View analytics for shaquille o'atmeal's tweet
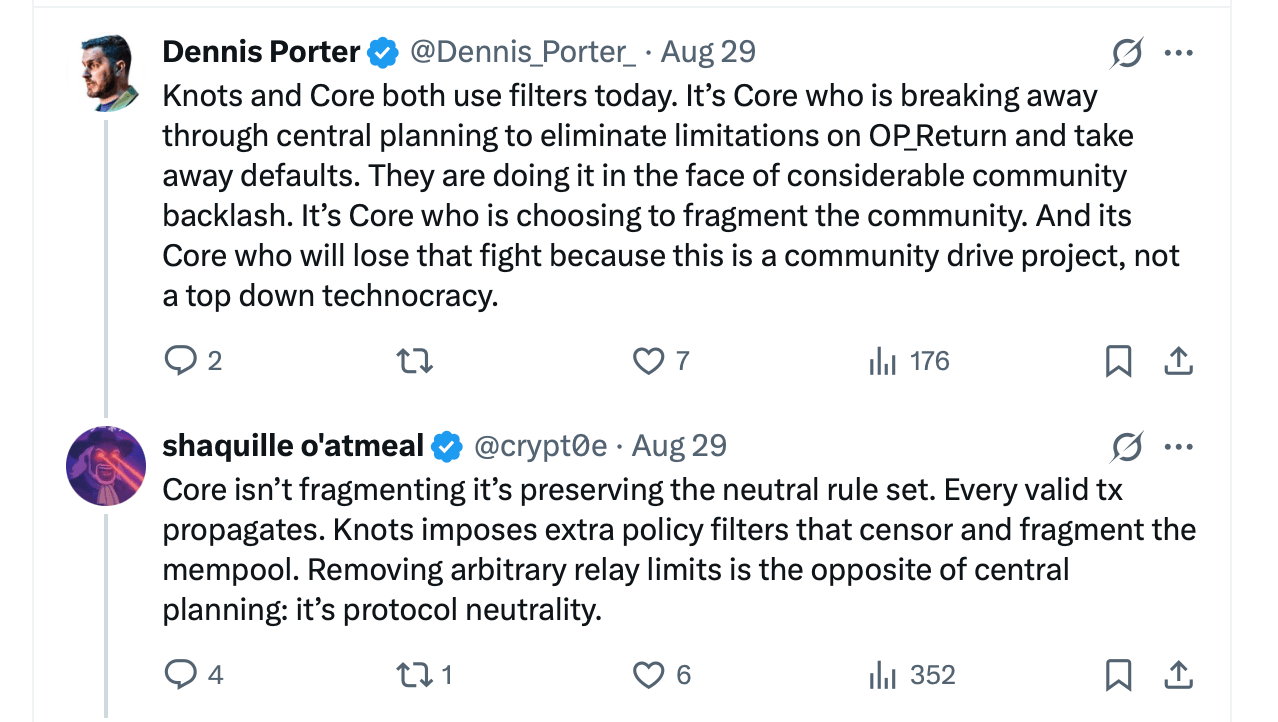The width and height of the screenshot is (1278, 722). point(883,676)
